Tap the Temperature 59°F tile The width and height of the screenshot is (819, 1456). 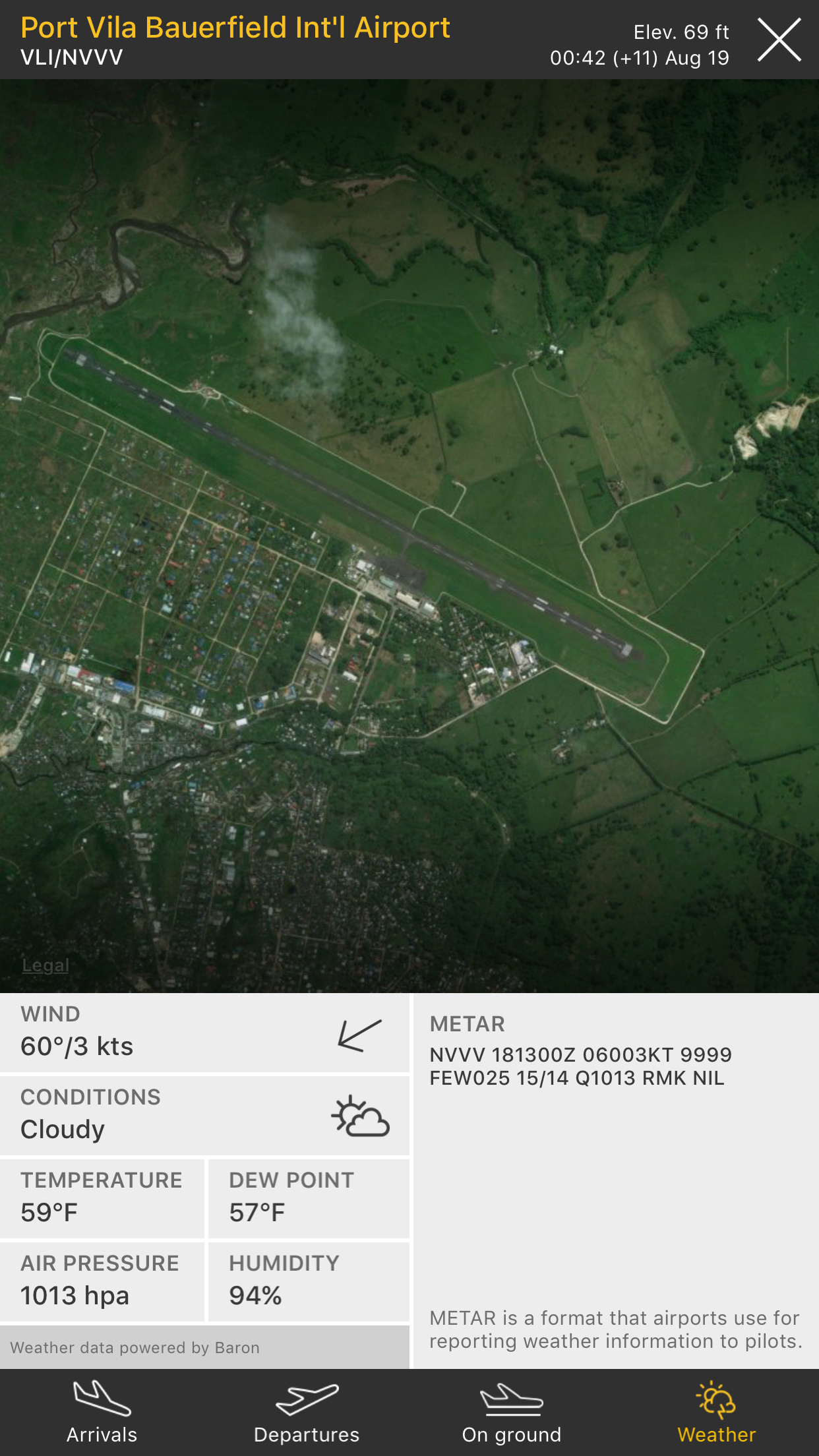point(102,1198)
